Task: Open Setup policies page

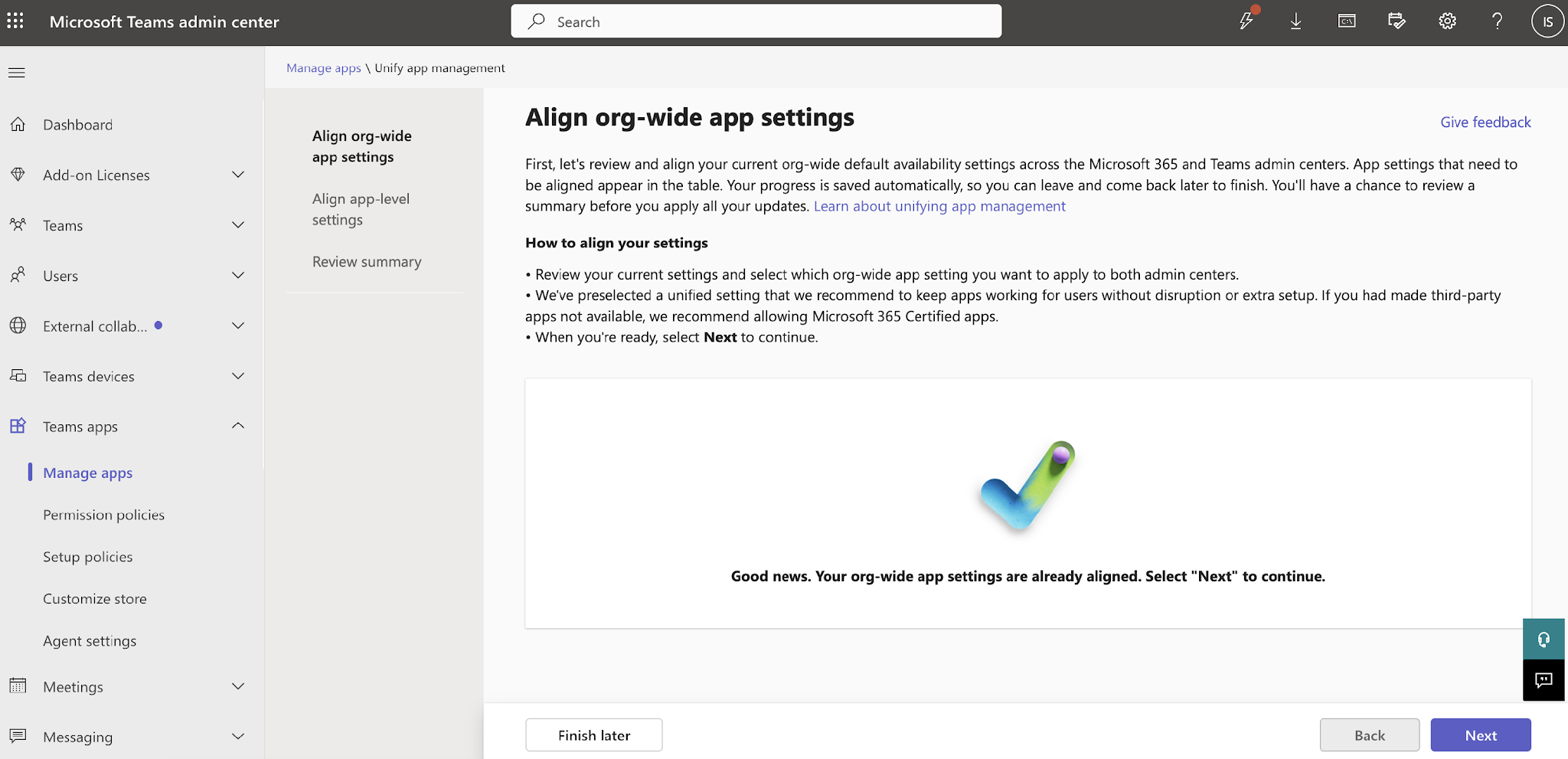Action: point(88,557)
